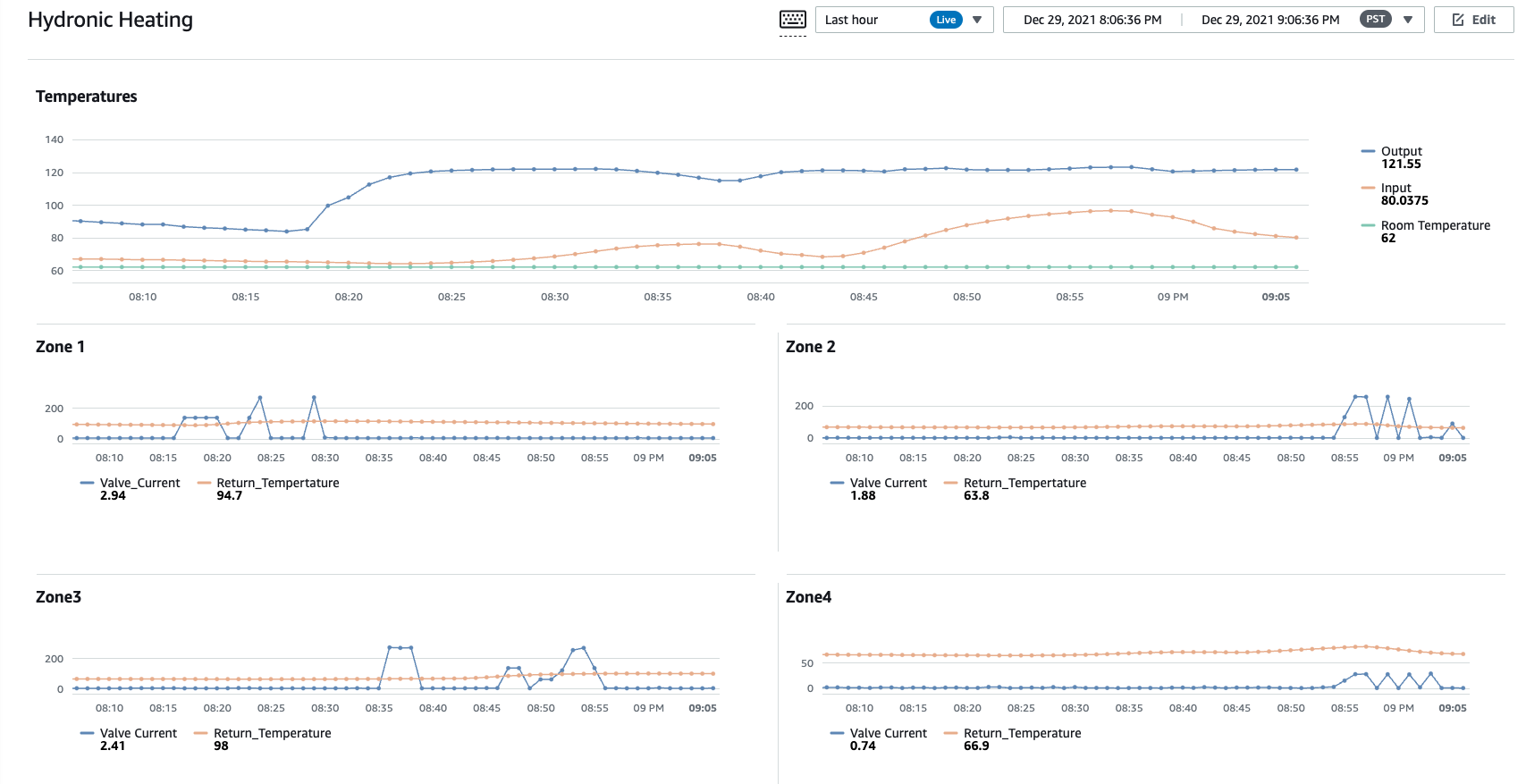The image size is (1526, 784).
Task: Click the Zone4 widget title
Action: (x=808, y=597)
